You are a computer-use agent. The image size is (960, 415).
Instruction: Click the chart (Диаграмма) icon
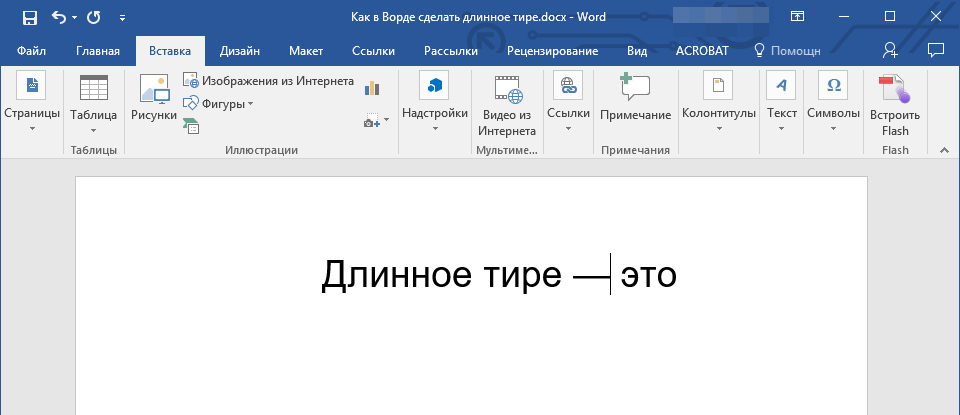pos(373,88)
